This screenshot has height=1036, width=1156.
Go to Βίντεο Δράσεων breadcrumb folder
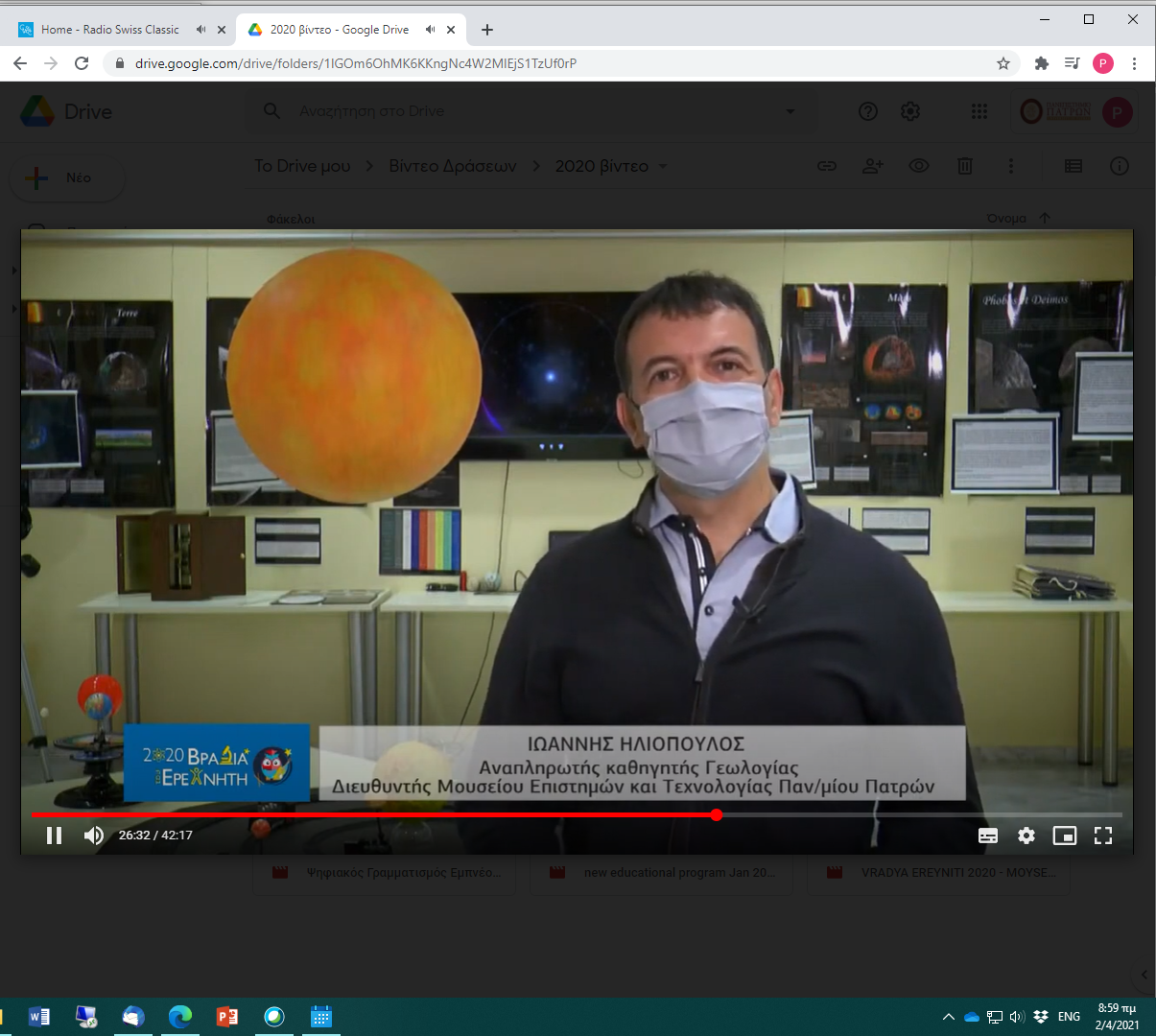coord(453,166)
